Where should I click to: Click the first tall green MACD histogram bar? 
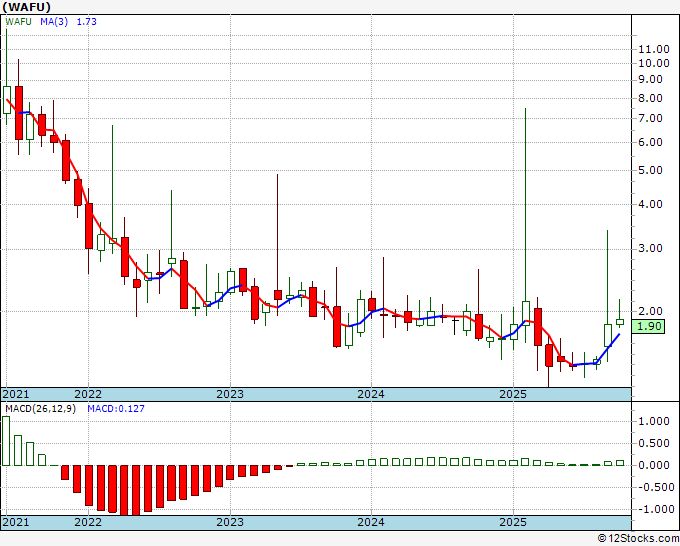pos(6,441)
